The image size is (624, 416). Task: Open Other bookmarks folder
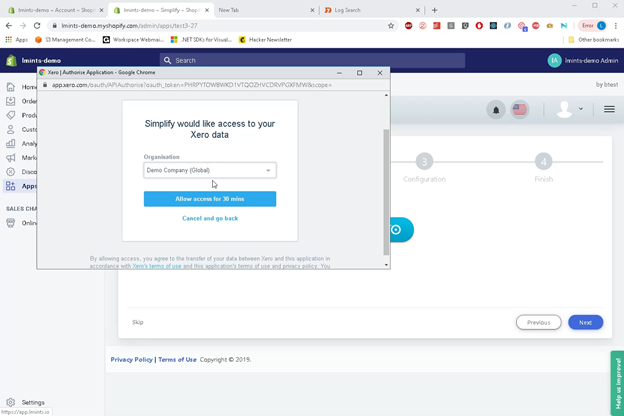point(593,40)
